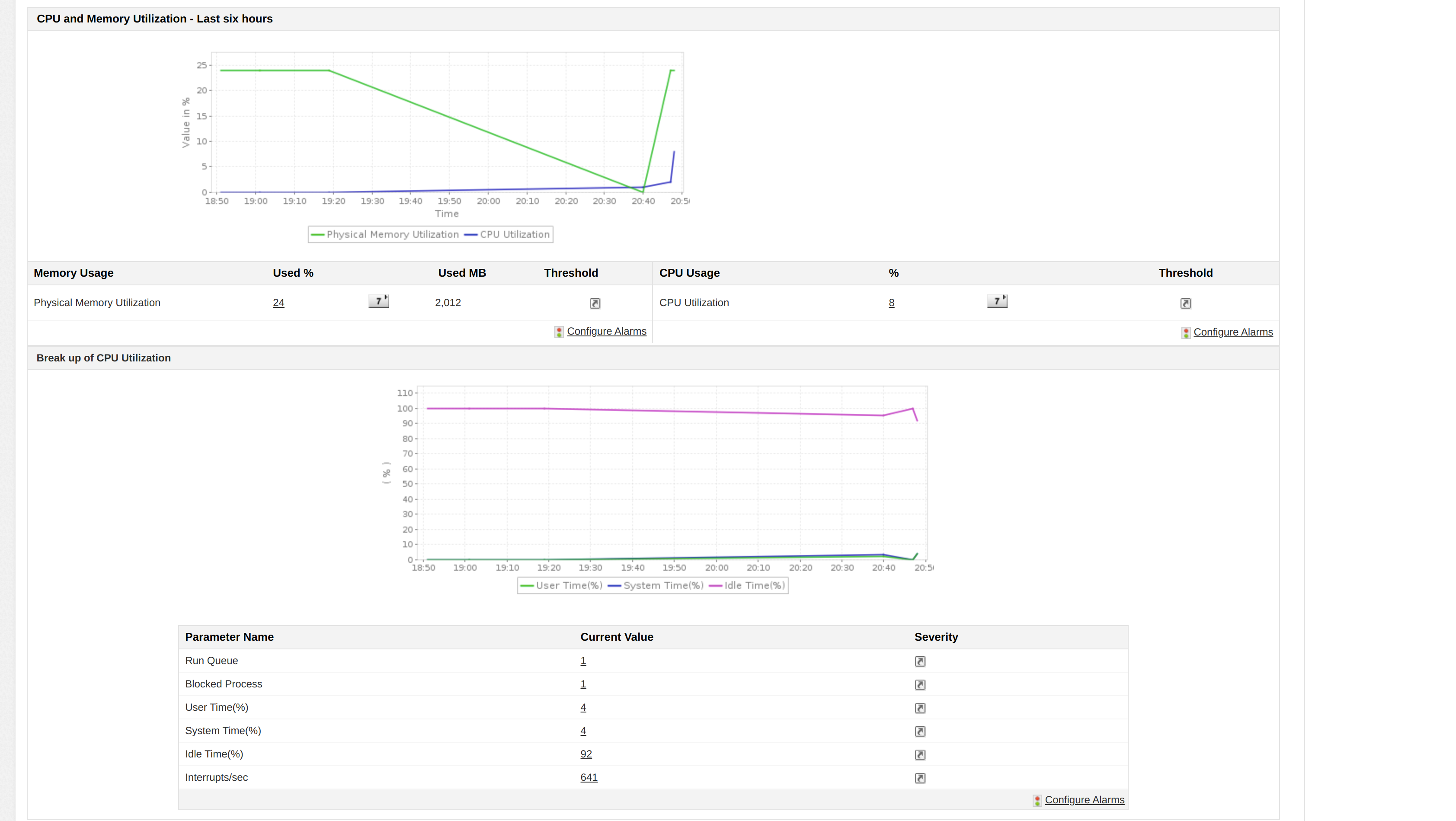The height and width of the screenshot is (821, 1456).
Task: Click the System Time(%) severity icon
Action: click(x=920, y=731)
